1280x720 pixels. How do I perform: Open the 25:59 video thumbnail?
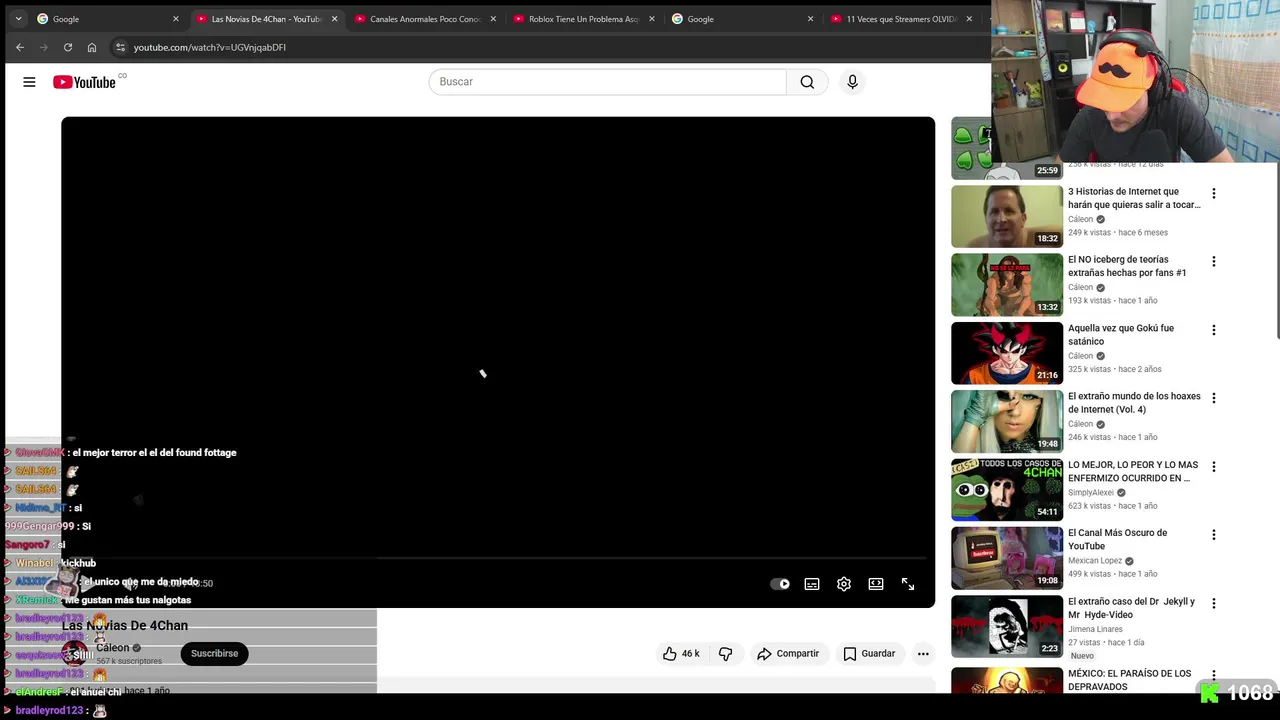1007,148
